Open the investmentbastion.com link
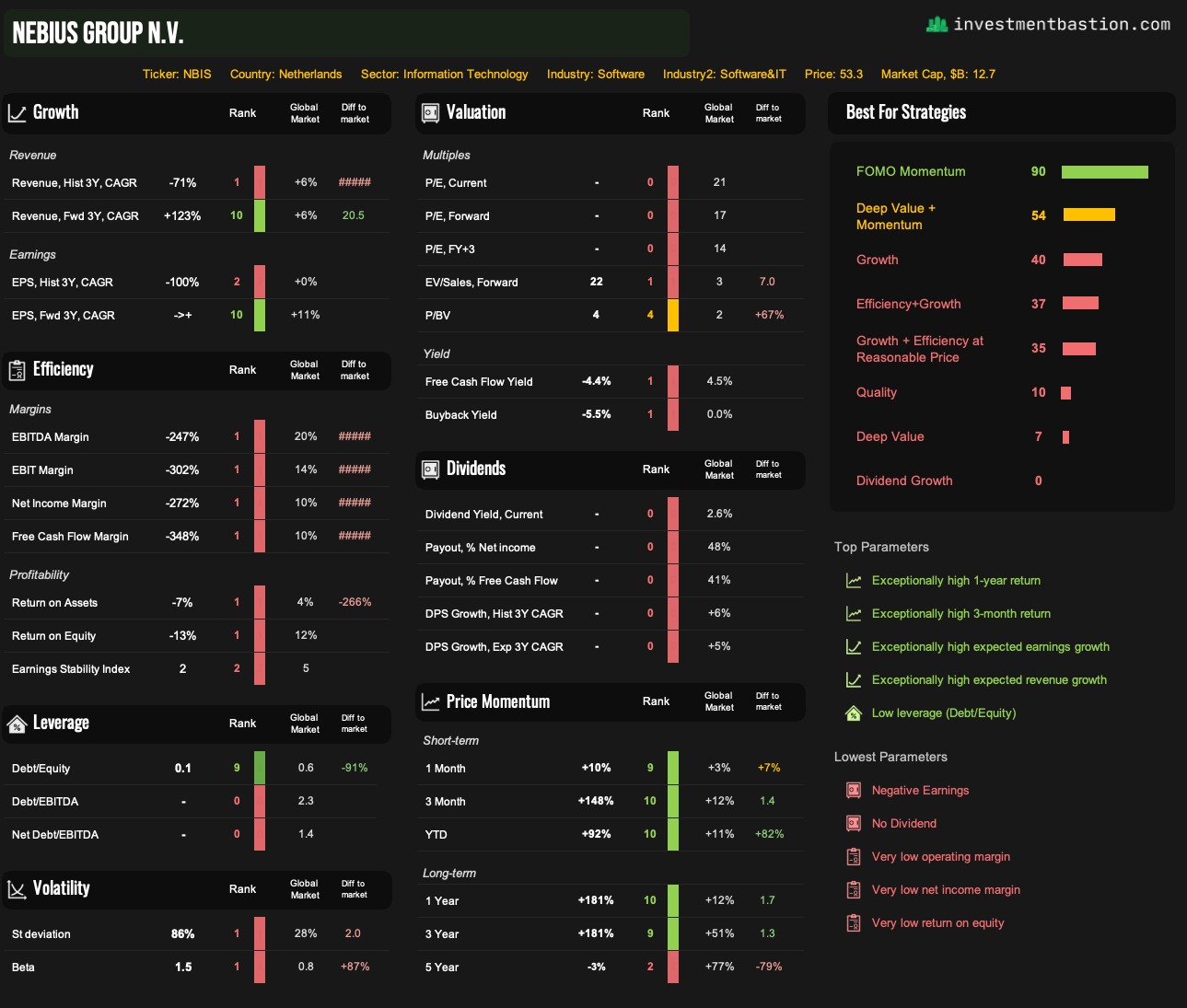 [1062, 25]
